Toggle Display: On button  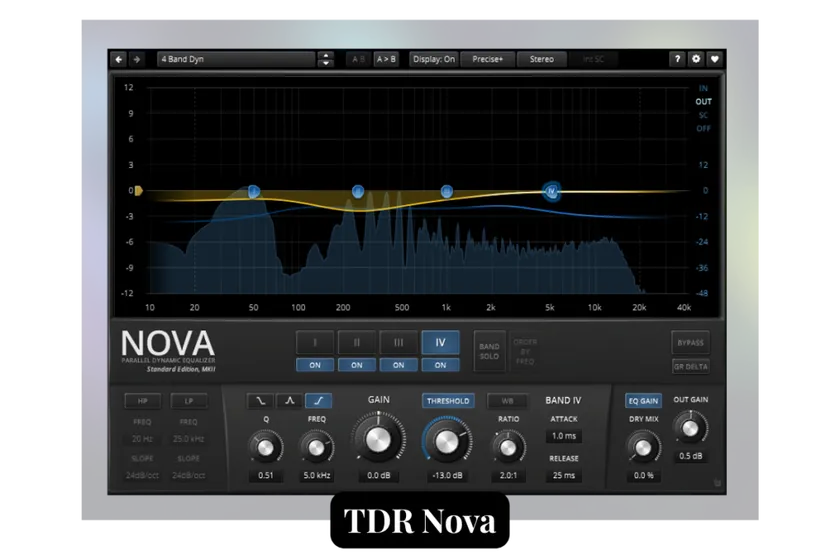(x=433, y=59)
